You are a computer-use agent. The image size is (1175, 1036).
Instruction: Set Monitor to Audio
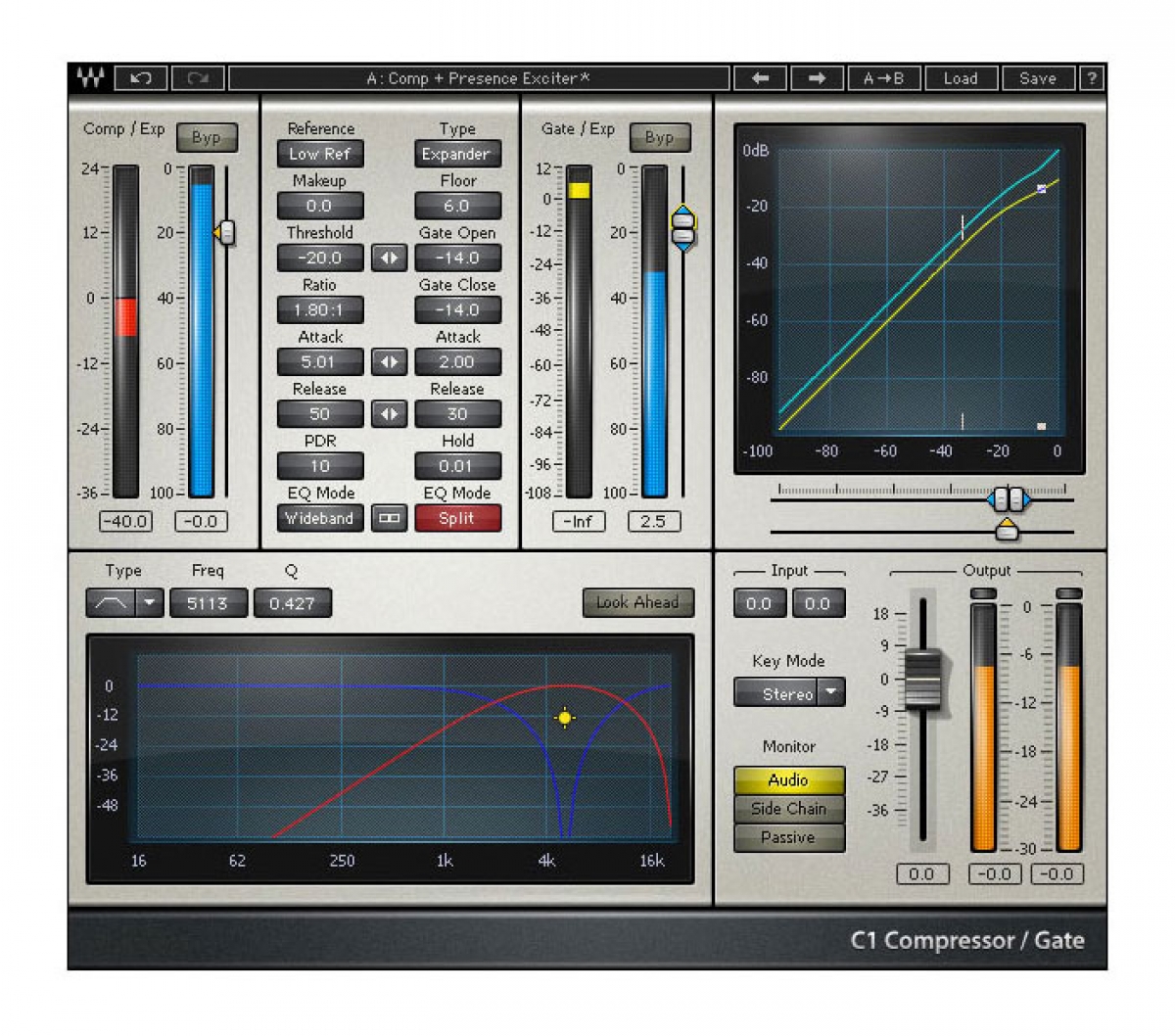tap(789, 780)
